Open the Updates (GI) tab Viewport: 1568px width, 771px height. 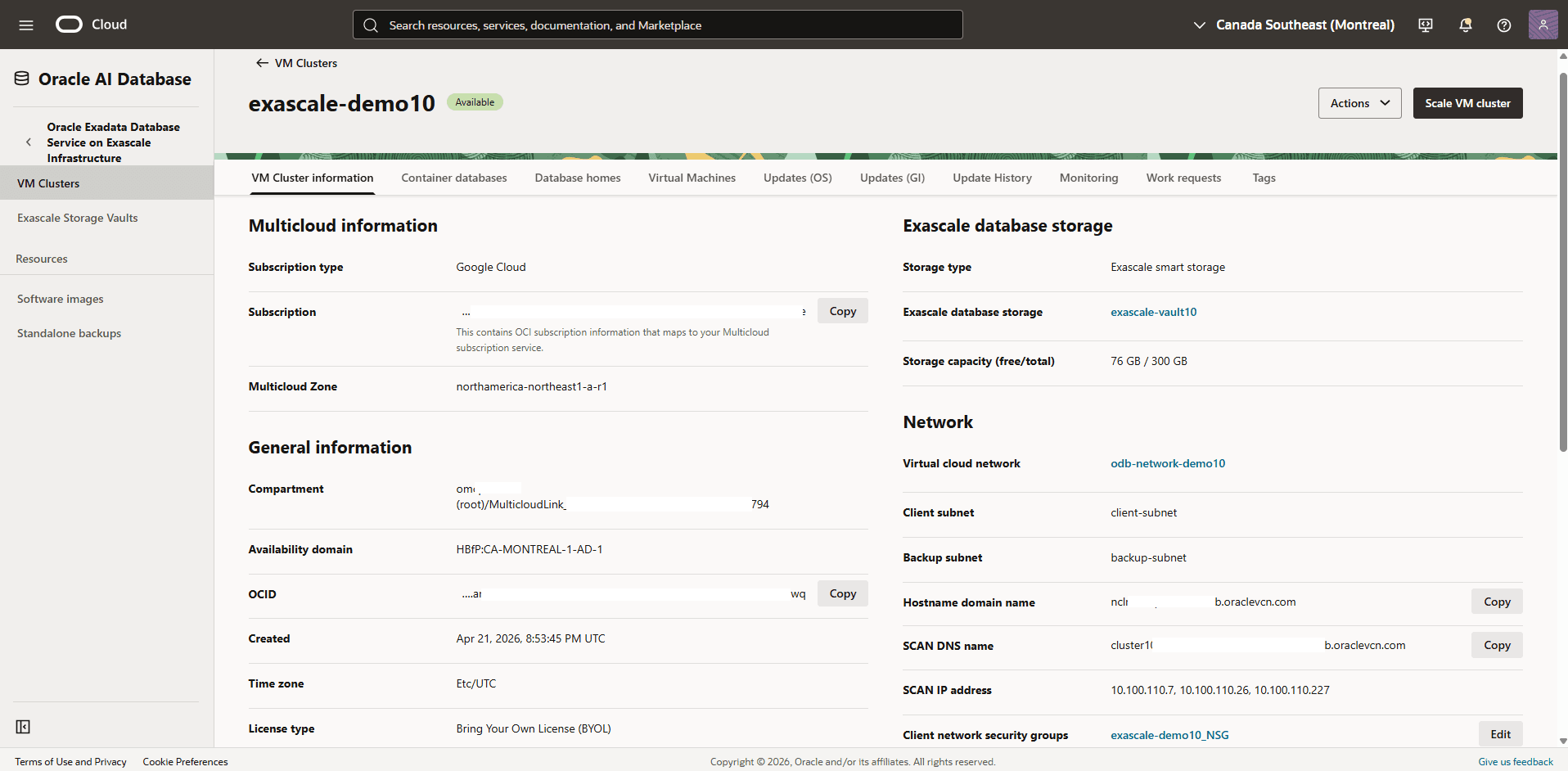(x=892, y=178)
